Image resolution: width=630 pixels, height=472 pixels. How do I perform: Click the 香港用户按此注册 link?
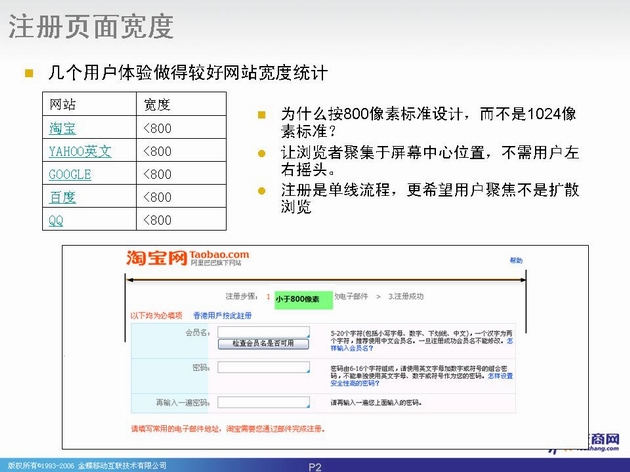[222, 315]
